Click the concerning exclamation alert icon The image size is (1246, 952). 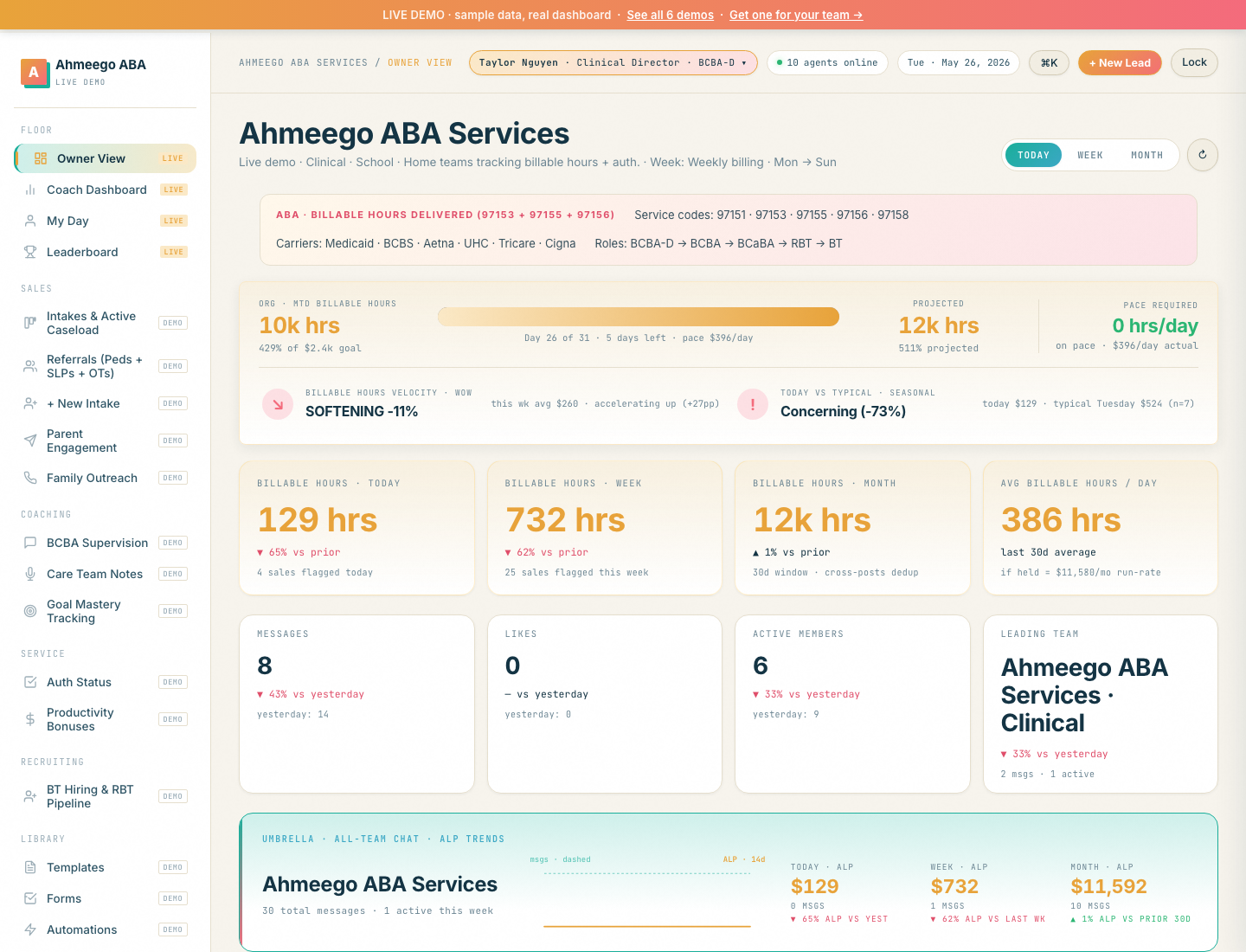coord(753,404)
